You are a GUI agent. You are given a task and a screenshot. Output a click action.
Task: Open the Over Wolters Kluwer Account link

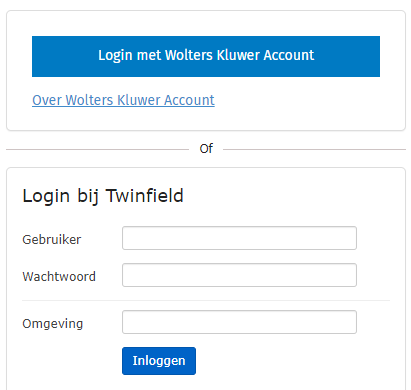click(x=123, y=100)
